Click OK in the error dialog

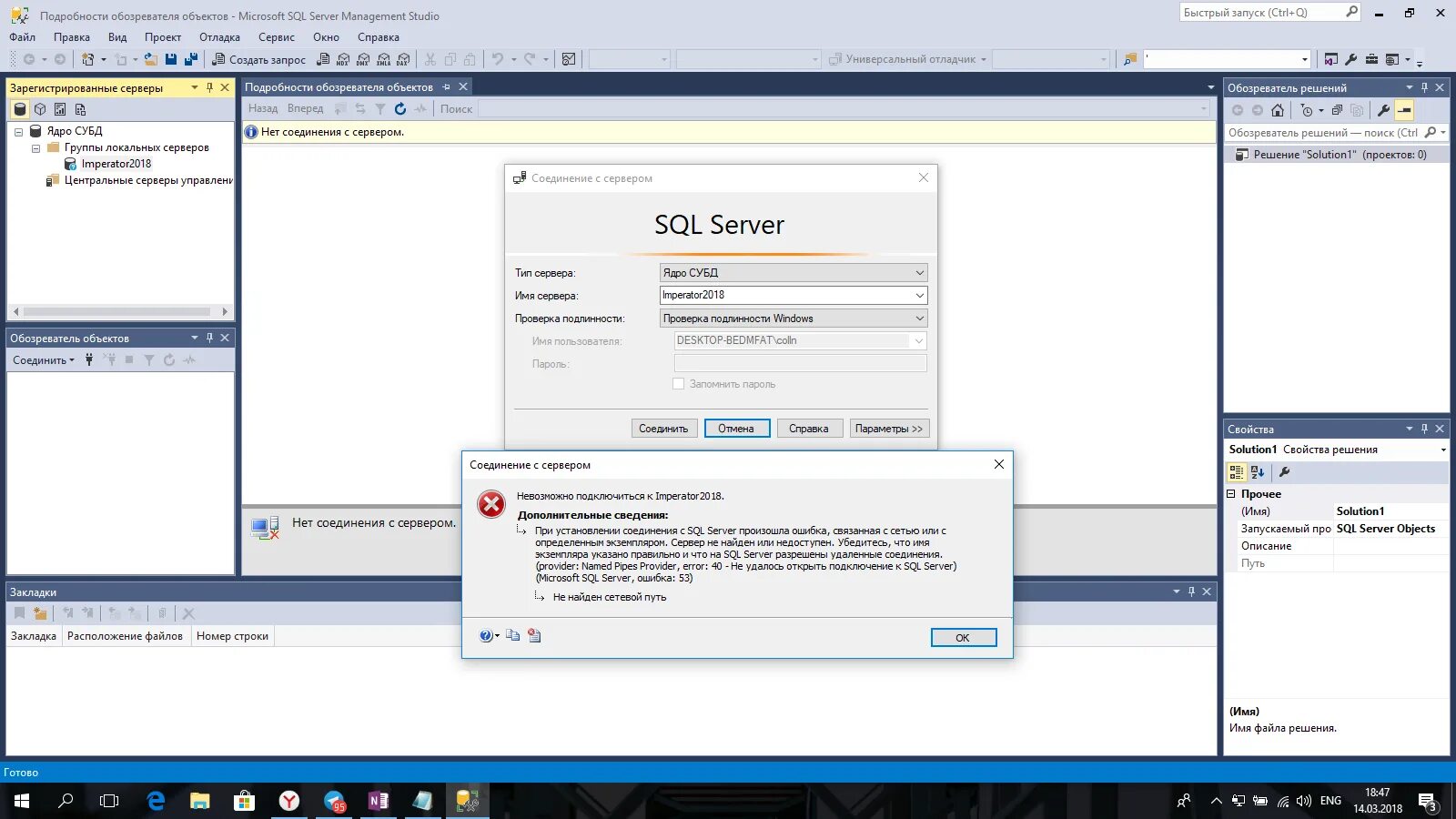pos(963,638)
